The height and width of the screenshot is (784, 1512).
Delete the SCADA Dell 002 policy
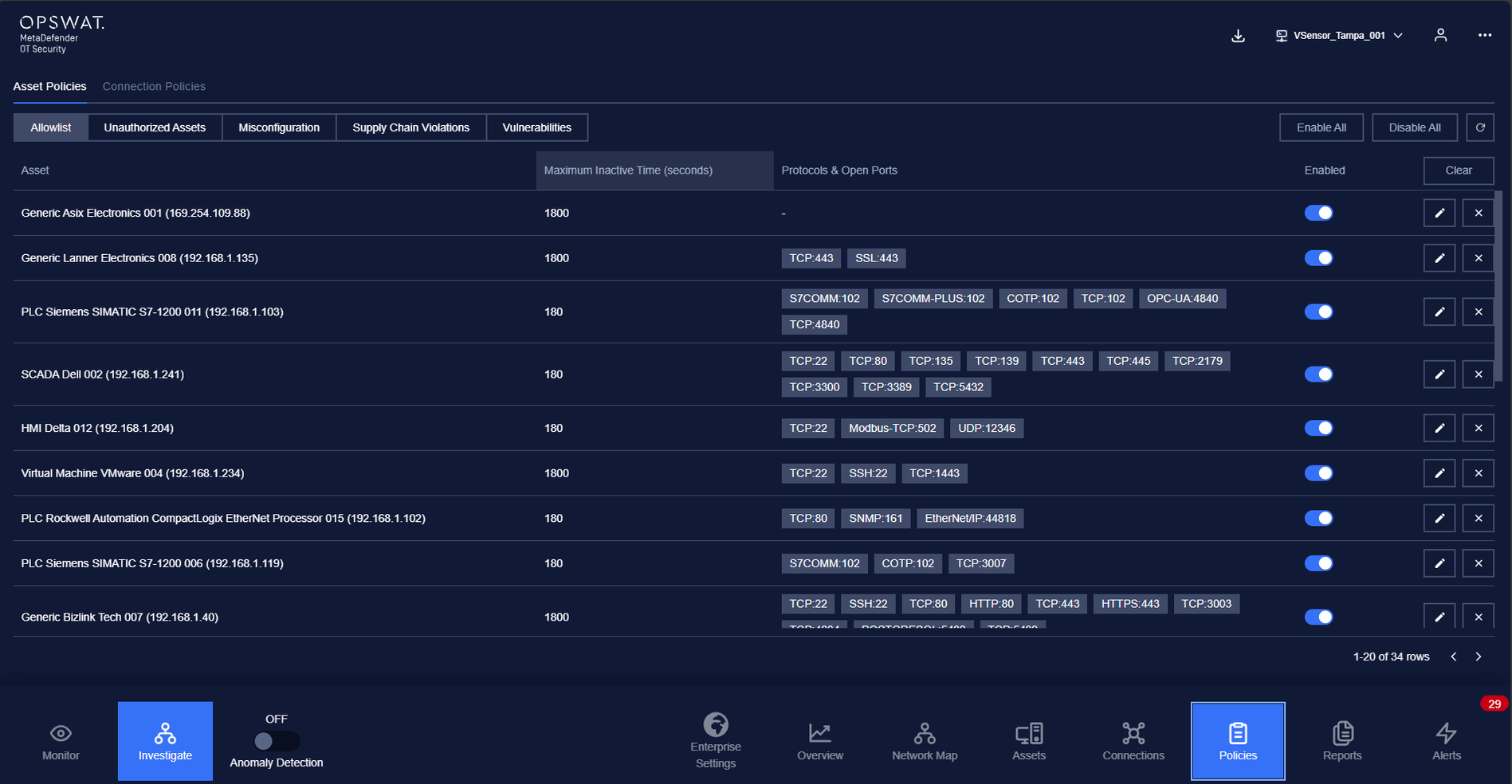point(1479,374)
